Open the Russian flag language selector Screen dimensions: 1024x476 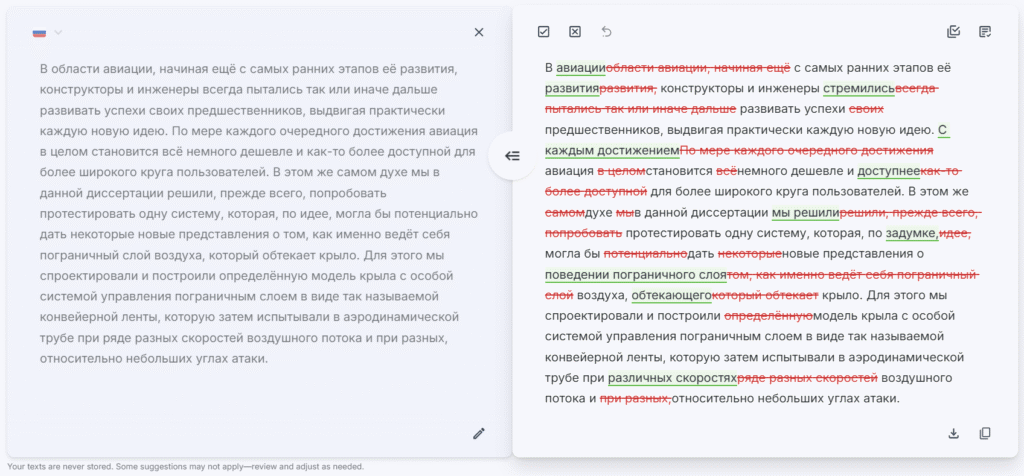coord(40,33)
